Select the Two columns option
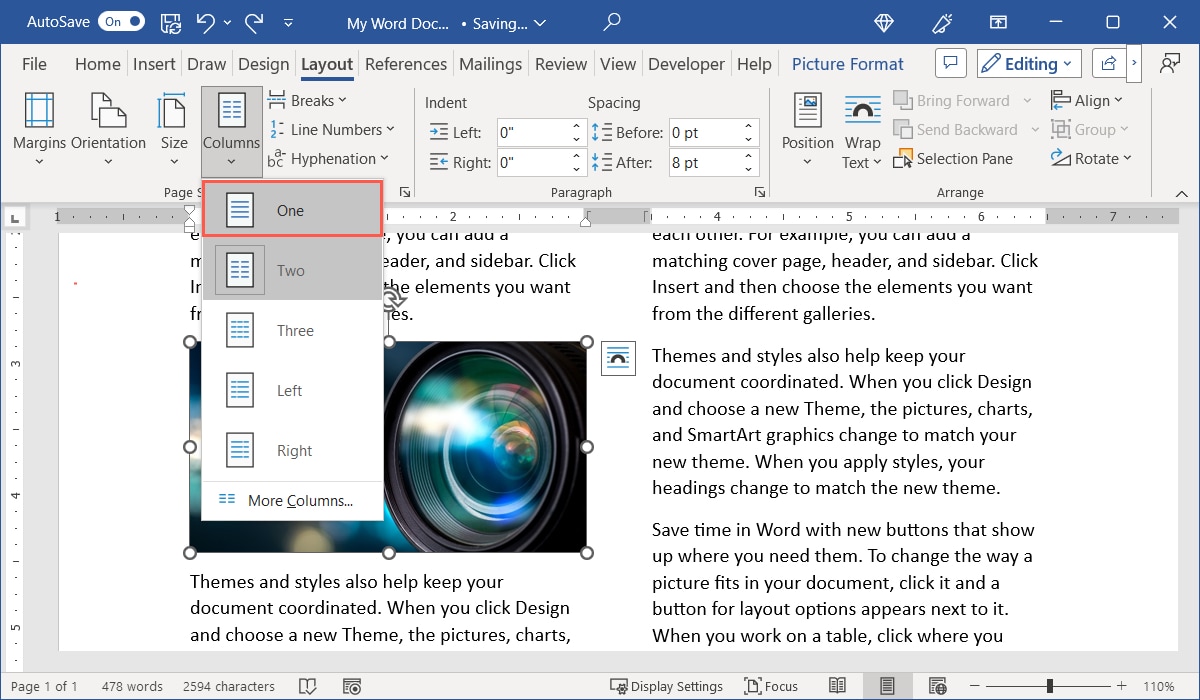Screen dimensions: 1200x700 point(290,270)
